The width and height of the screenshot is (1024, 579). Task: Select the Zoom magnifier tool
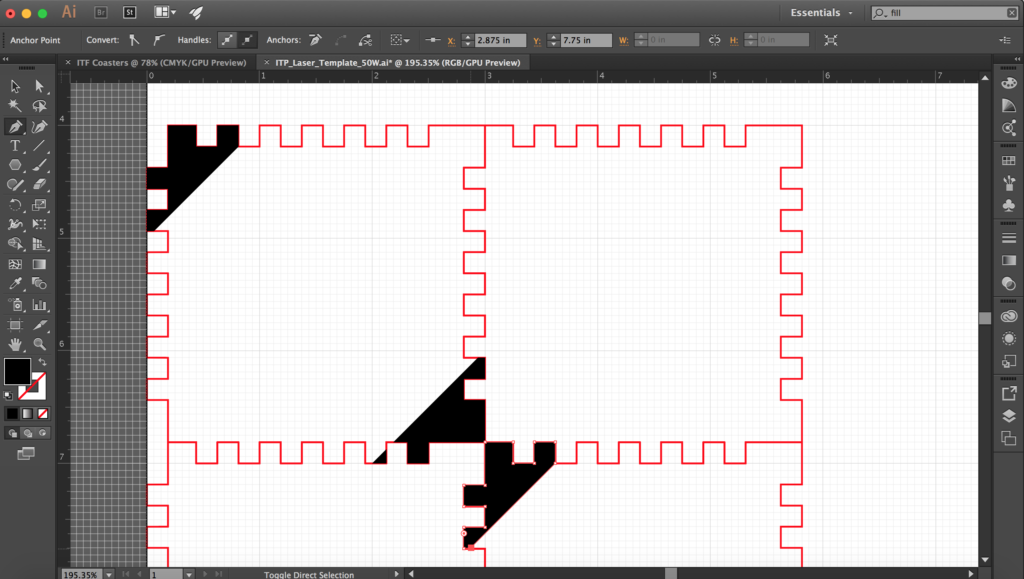[39, 344]
